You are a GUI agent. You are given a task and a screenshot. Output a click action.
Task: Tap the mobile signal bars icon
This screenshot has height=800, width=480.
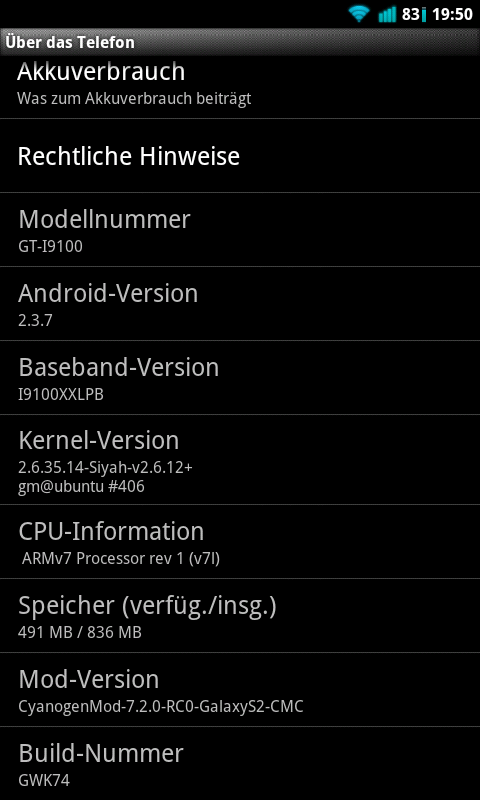click(387, 14)
